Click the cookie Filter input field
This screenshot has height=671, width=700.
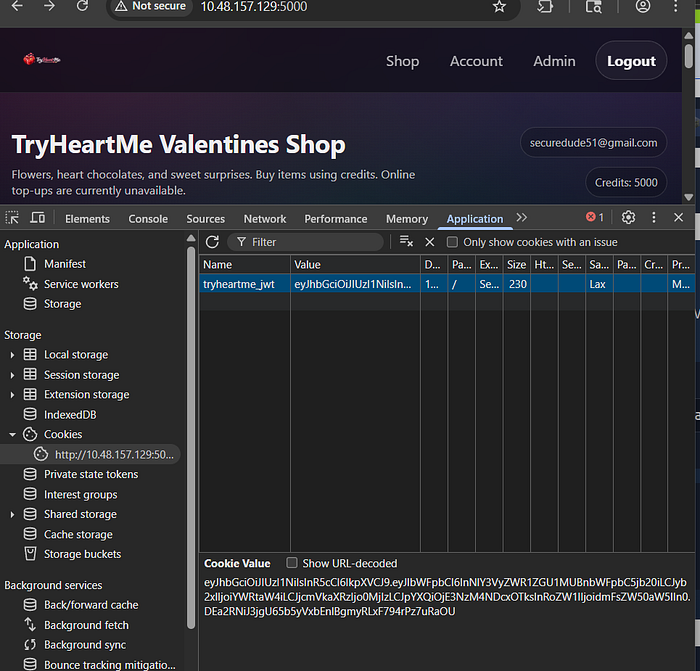click(305, 242)
